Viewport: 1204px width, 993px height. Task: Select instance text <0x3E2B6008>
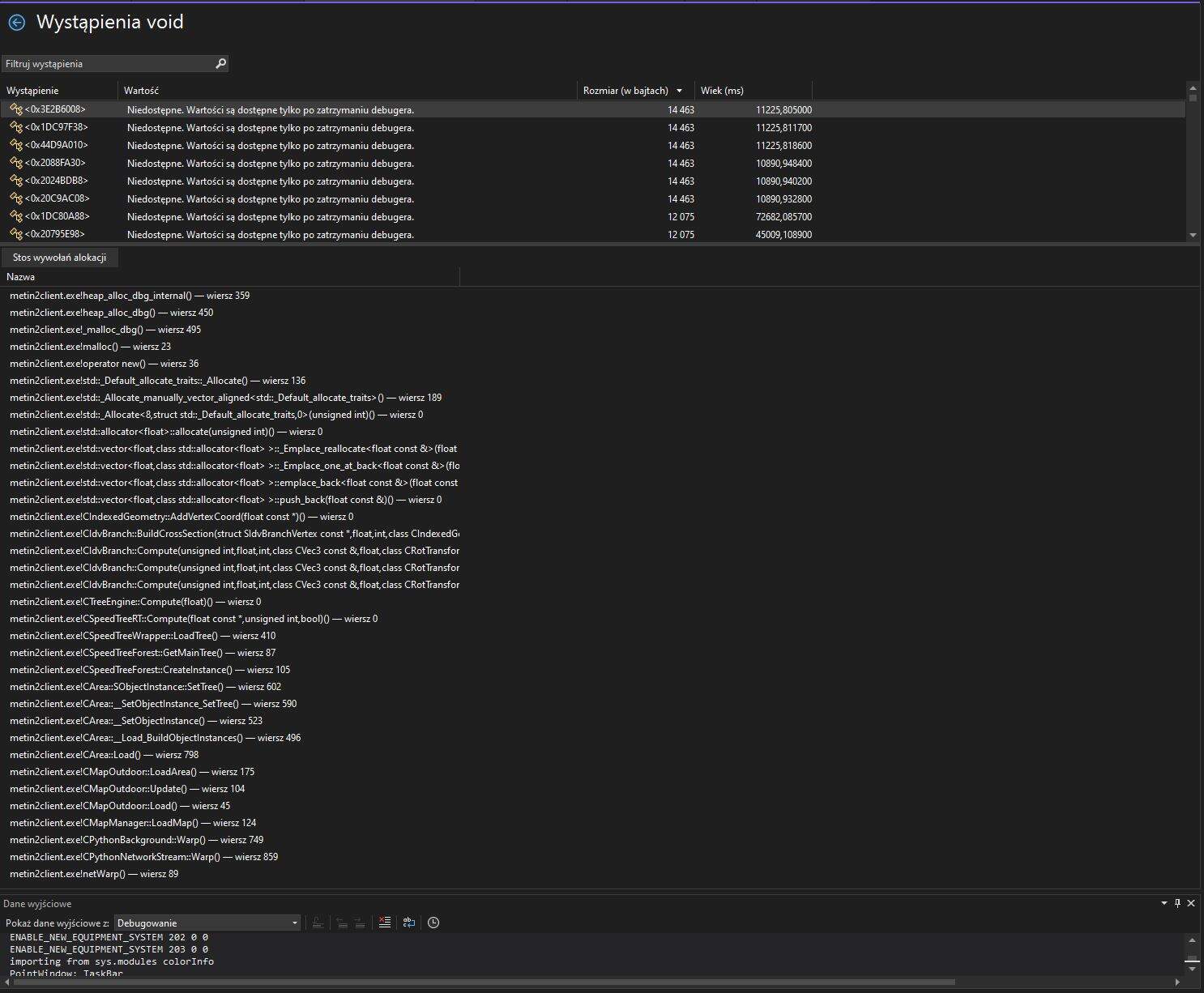tap(55, 109)
